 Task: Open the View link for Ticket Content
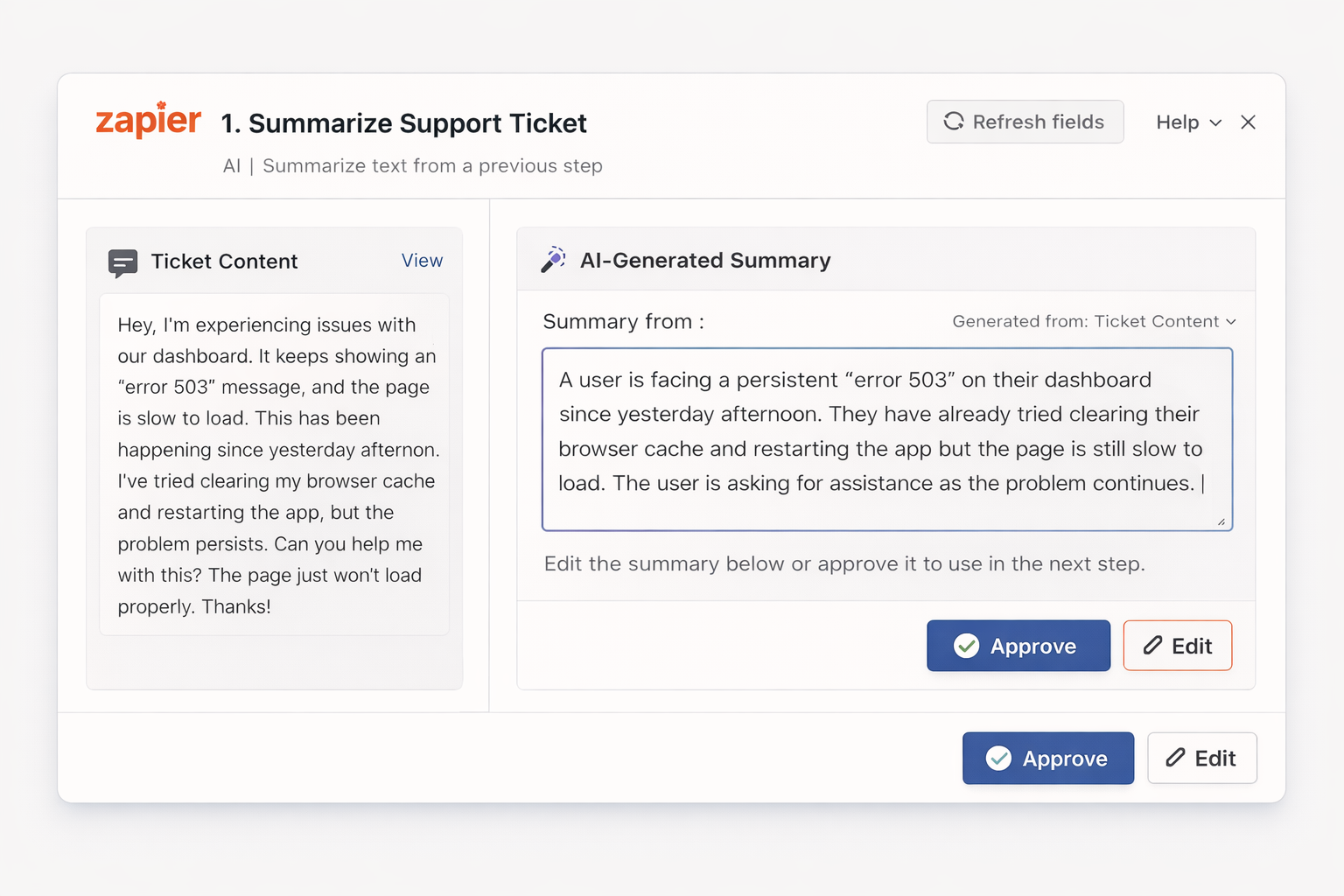pyautogui.click(x=422, y=261)
